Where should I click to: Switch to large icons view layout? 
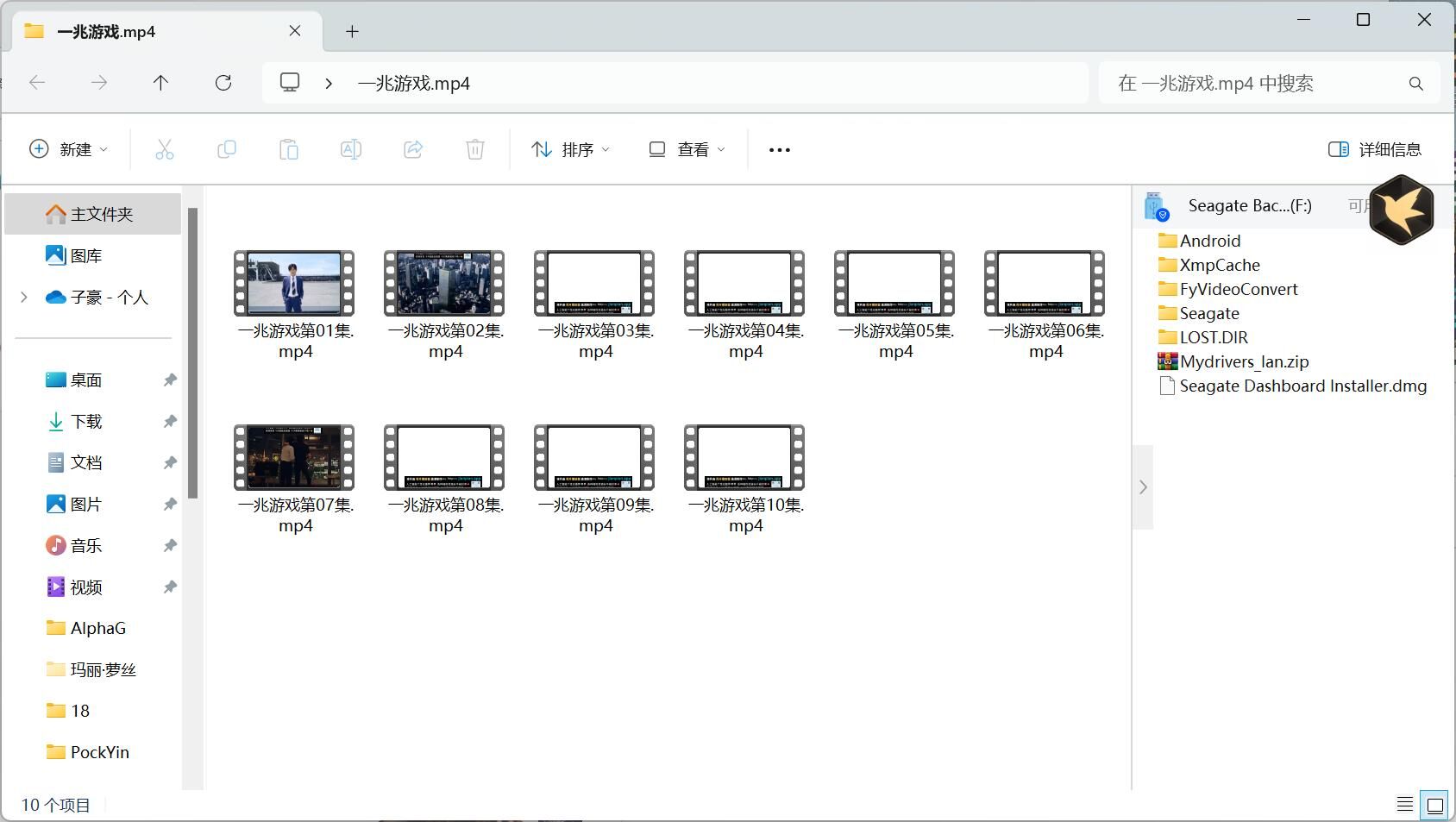pos(1435,806)
